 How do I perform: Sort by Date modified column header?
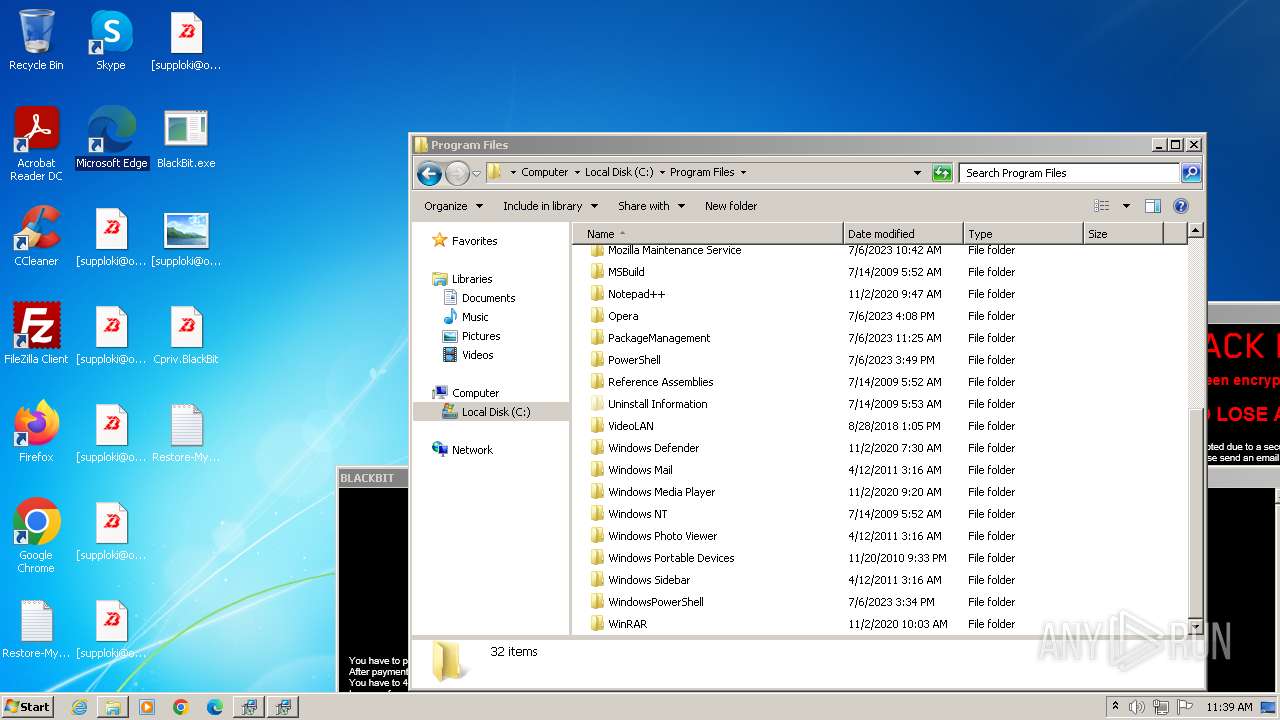904,234
